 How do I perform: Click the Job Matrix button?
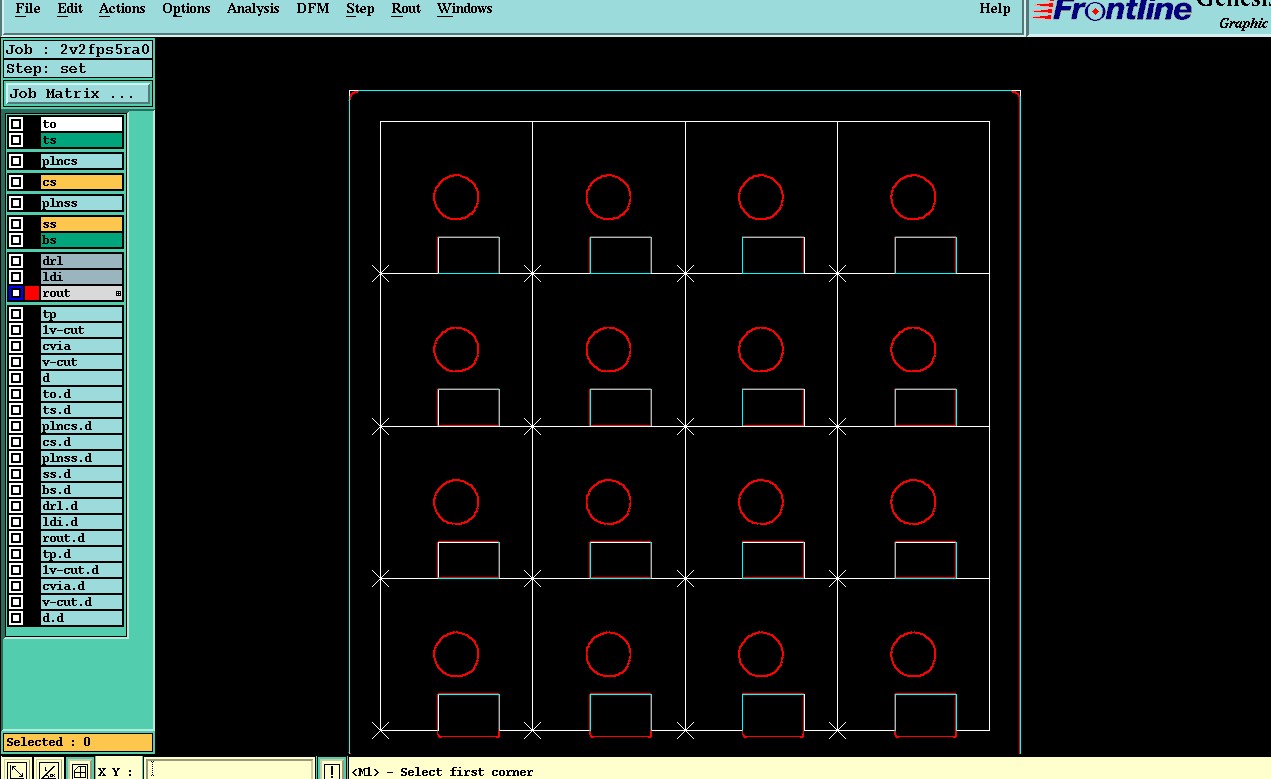click(78, 94)
